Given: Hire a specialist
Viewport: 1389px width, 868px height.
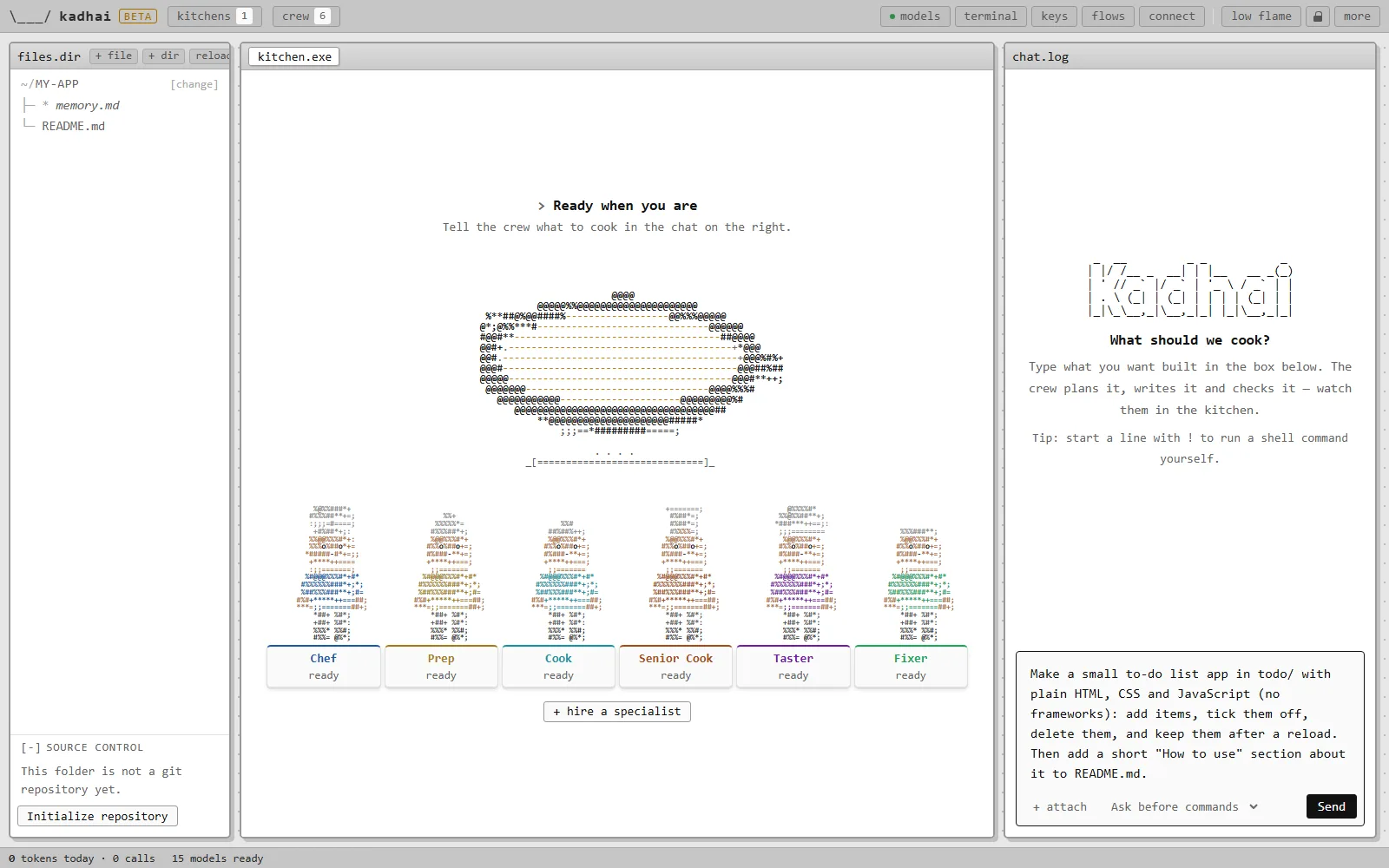Looking at the screenshot, I should [617, 712].
